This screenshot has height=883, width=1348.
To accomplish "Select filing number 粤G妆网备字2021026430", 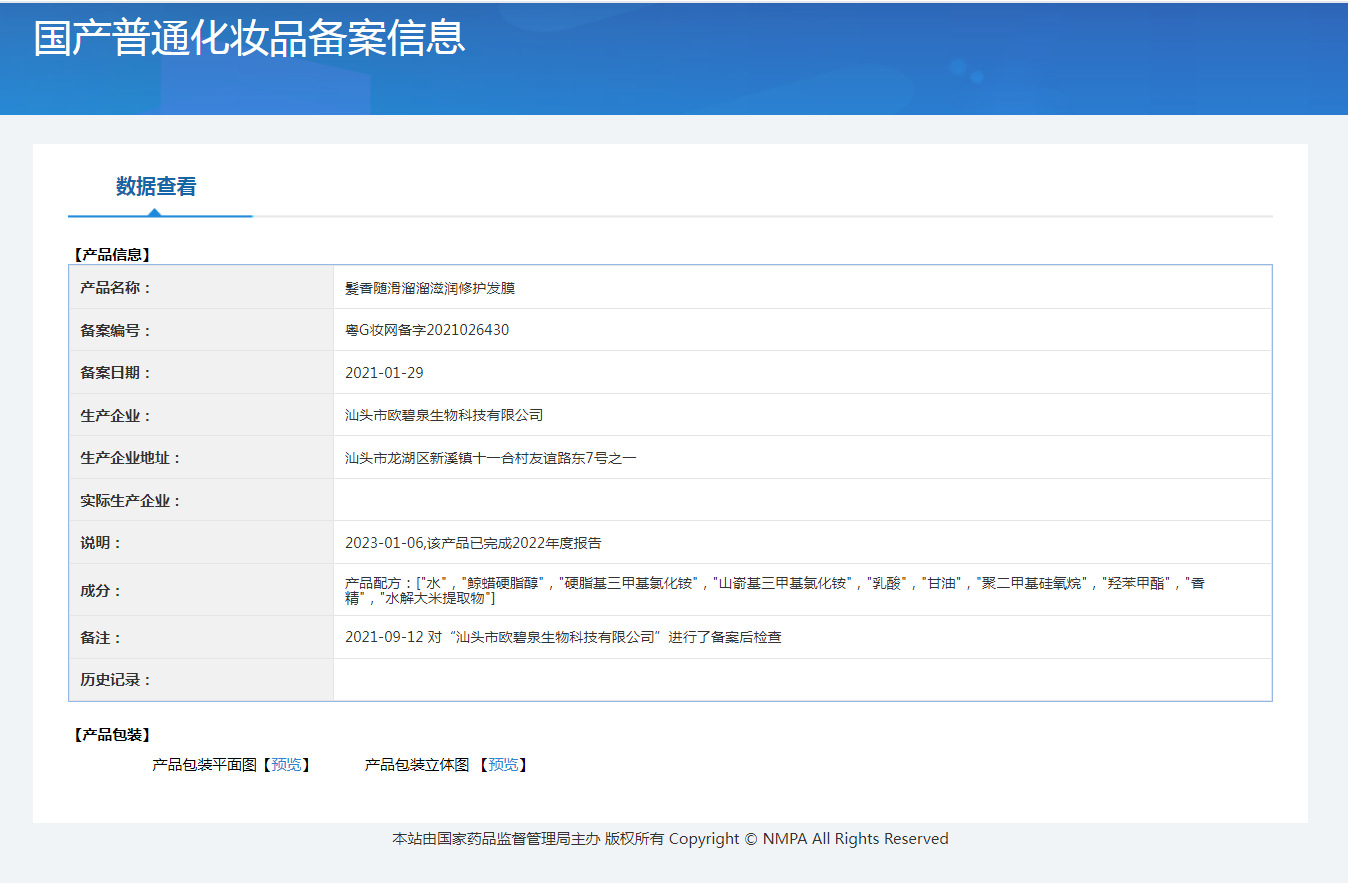I will [x=427, y=330].
